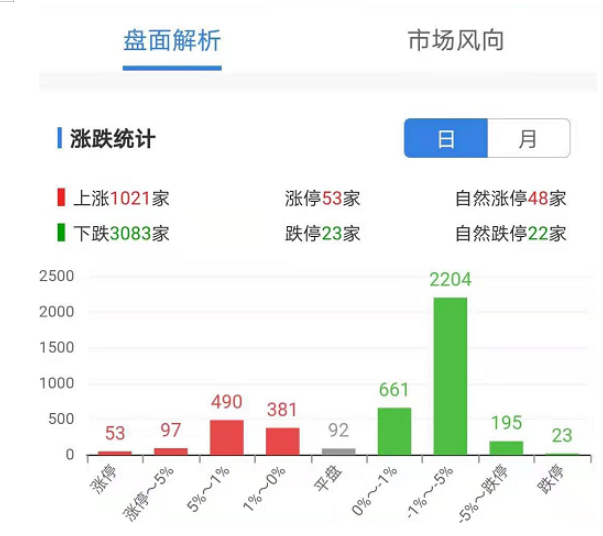
Task: Select the 日 daily view toggle
Action: pyautogui.click(x=446, y=138)
